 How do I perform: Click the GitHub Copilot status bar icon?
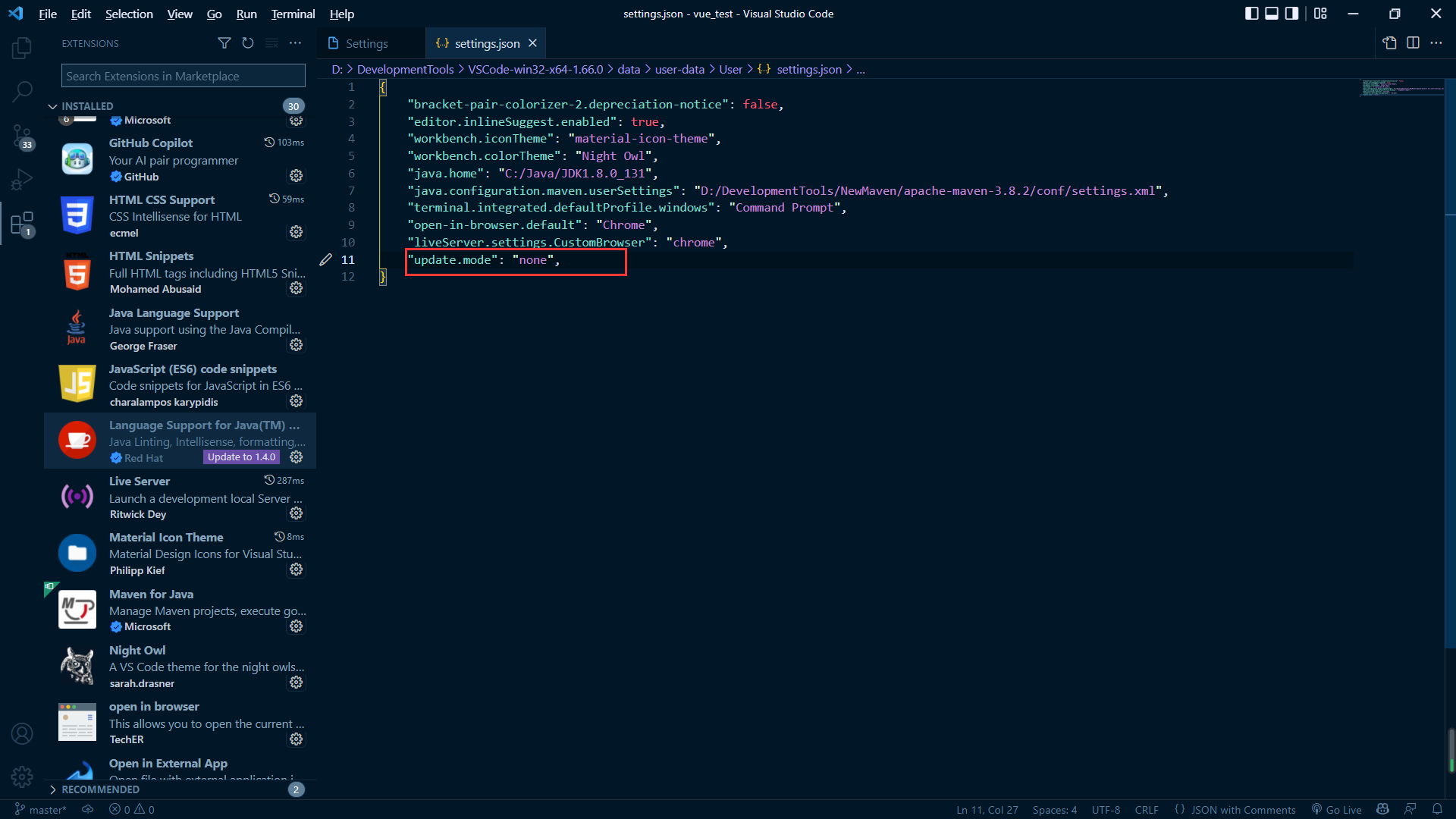click(1382, 809)
